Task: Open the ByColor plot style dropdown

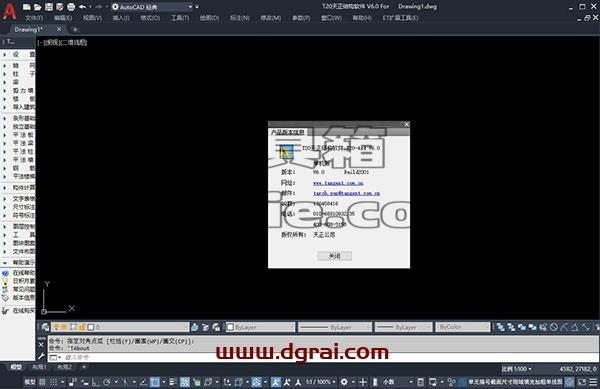Action: [x=463, y=327]
